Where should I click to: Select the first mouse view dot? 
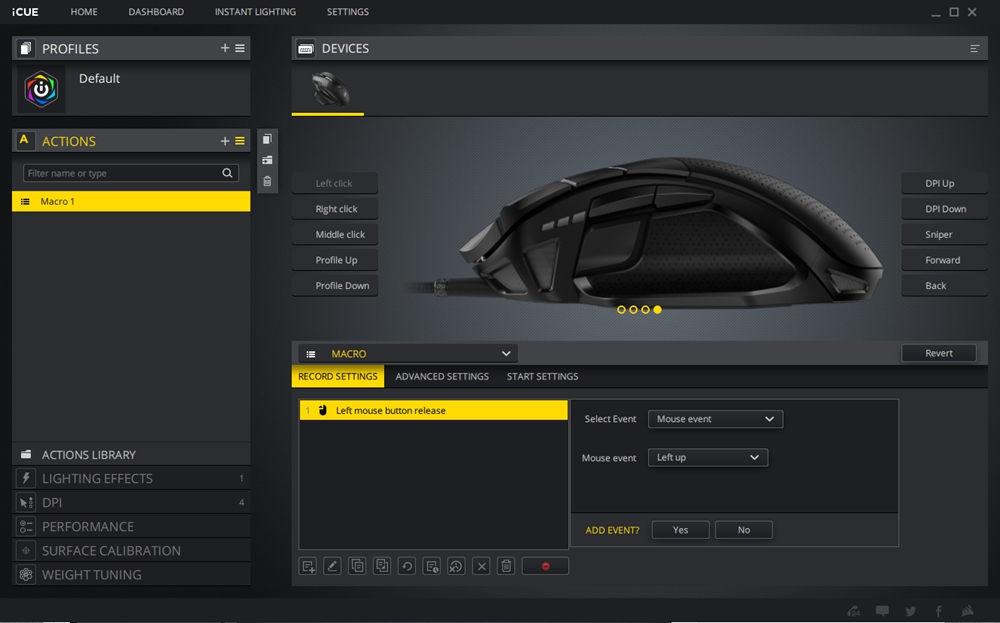[621, 310]
